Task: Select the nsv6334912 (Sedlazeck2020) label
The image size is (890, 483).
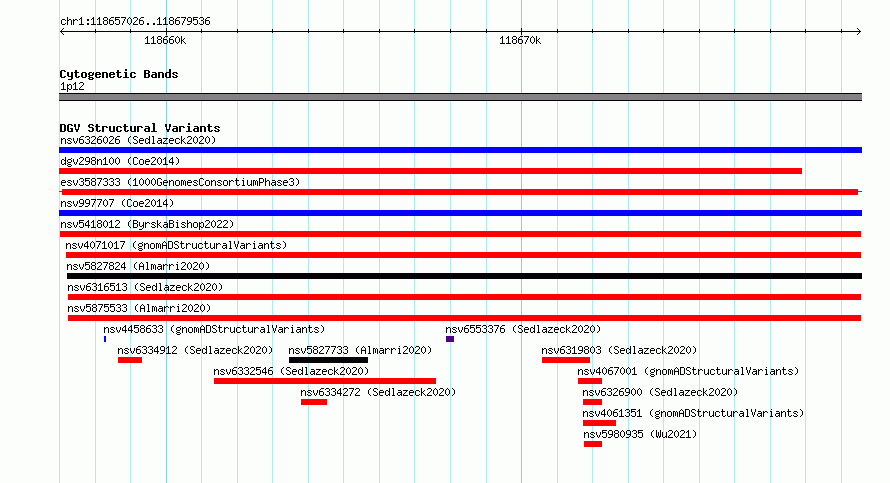Action: pyautogui.click(x=195, y=350)
